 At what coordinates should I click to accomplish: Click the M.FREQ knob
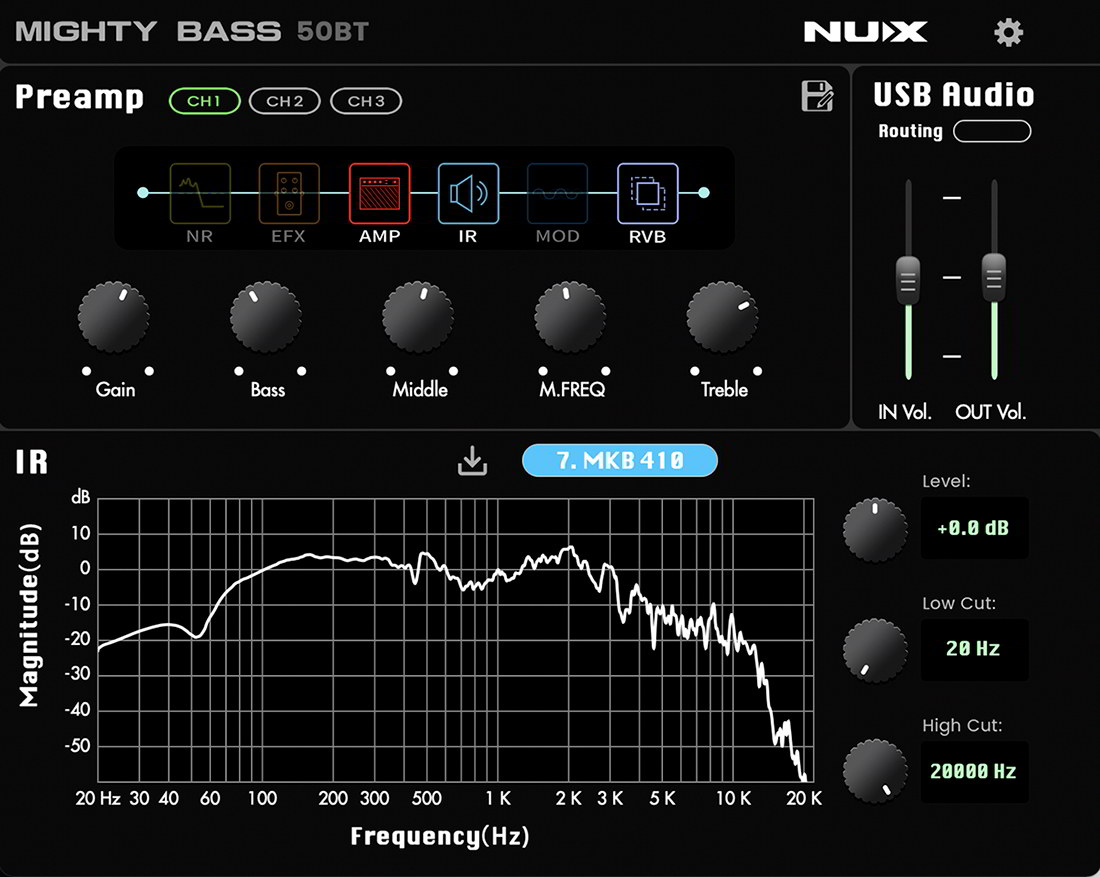click(570, 317)
